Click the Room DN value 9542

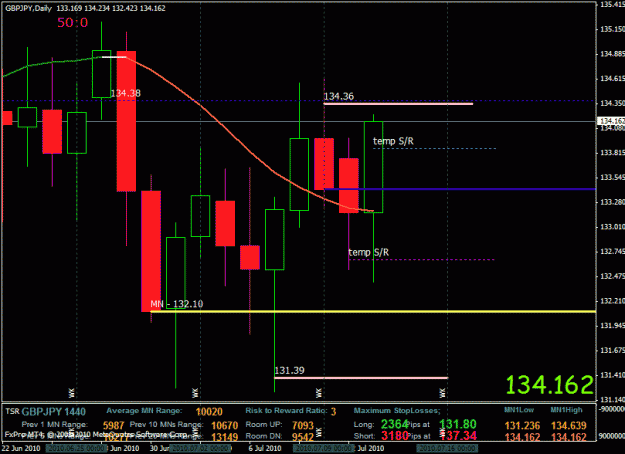pyautogui.click(x=303, y=437)
